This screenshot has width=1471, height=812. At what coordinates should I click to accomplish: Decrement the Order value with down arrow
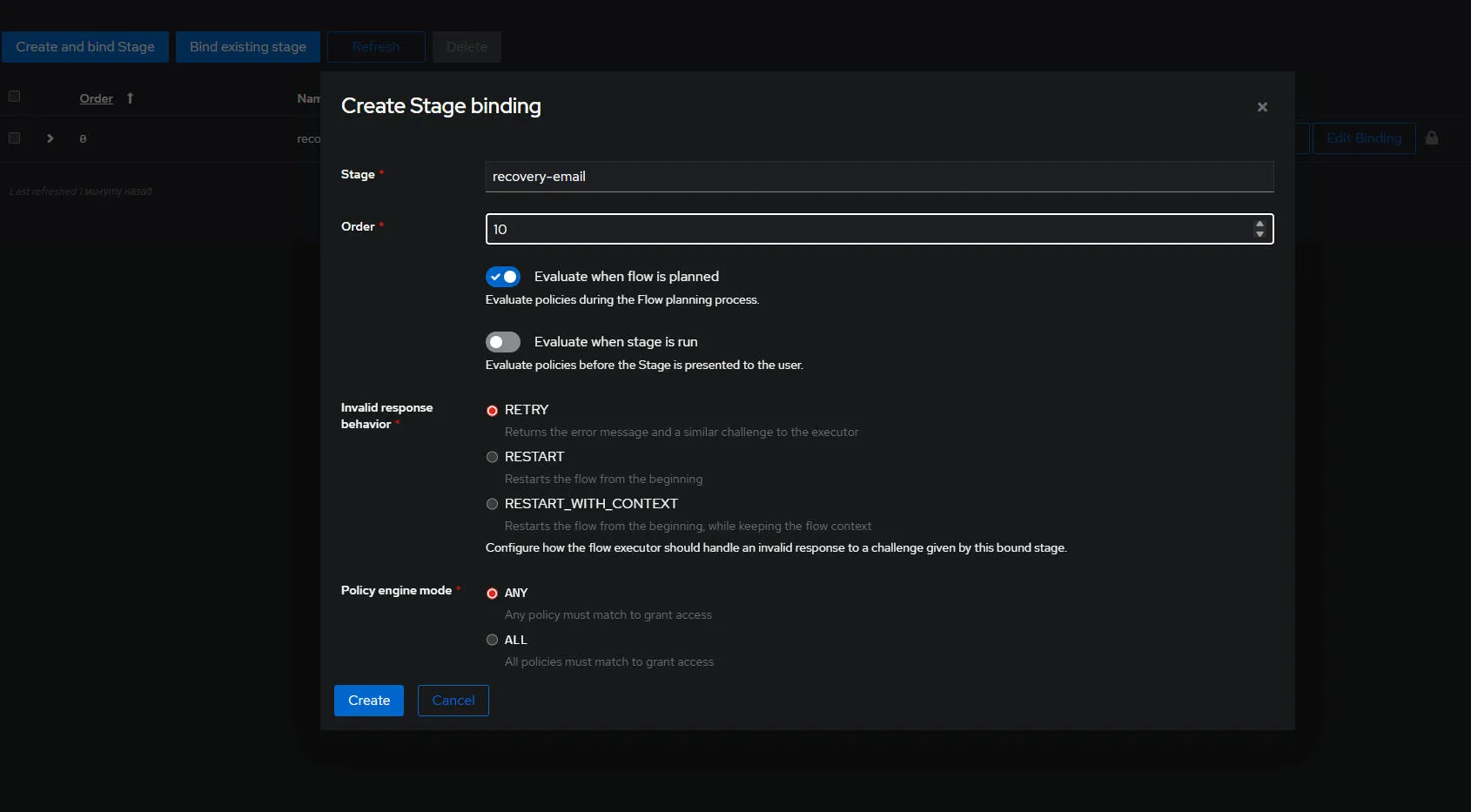tap(1259, 234)
